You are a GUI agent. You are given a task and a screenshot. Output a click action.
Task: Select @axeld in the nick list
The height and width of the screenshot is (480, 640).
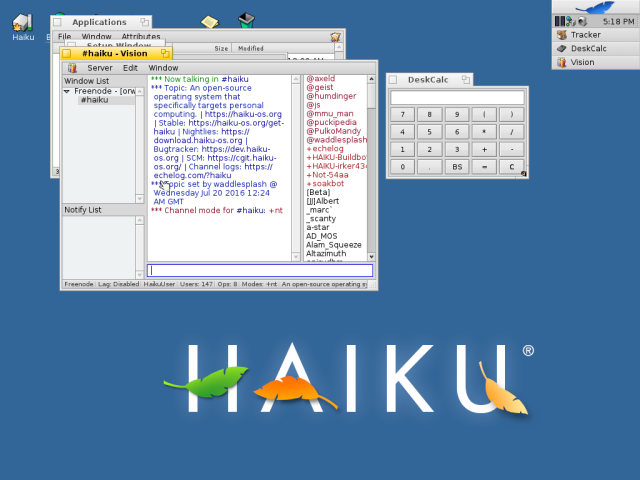tap(321, 78)
